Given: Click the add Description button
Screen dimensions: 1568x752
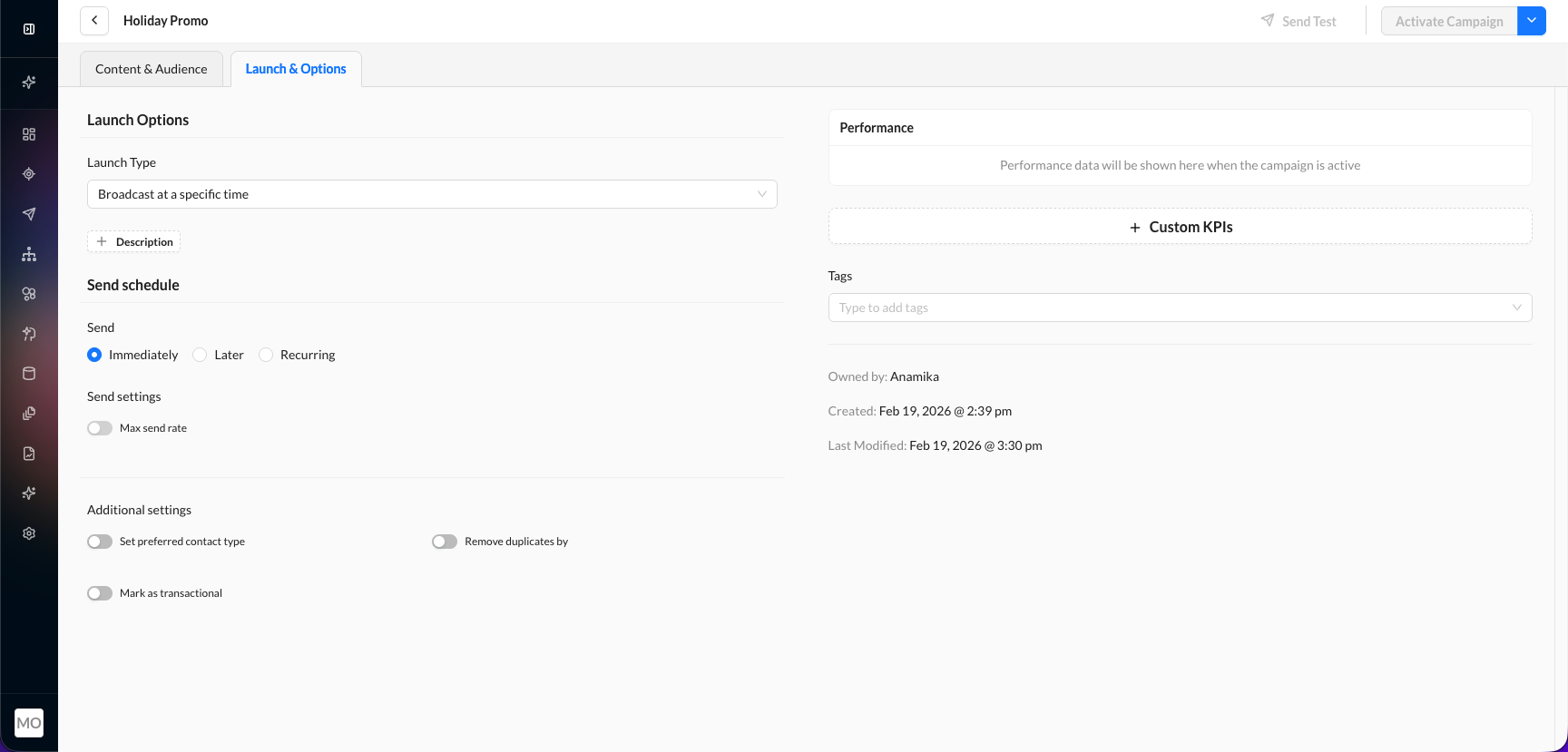Looking at the screenshot, I should (x=134, y=242).
